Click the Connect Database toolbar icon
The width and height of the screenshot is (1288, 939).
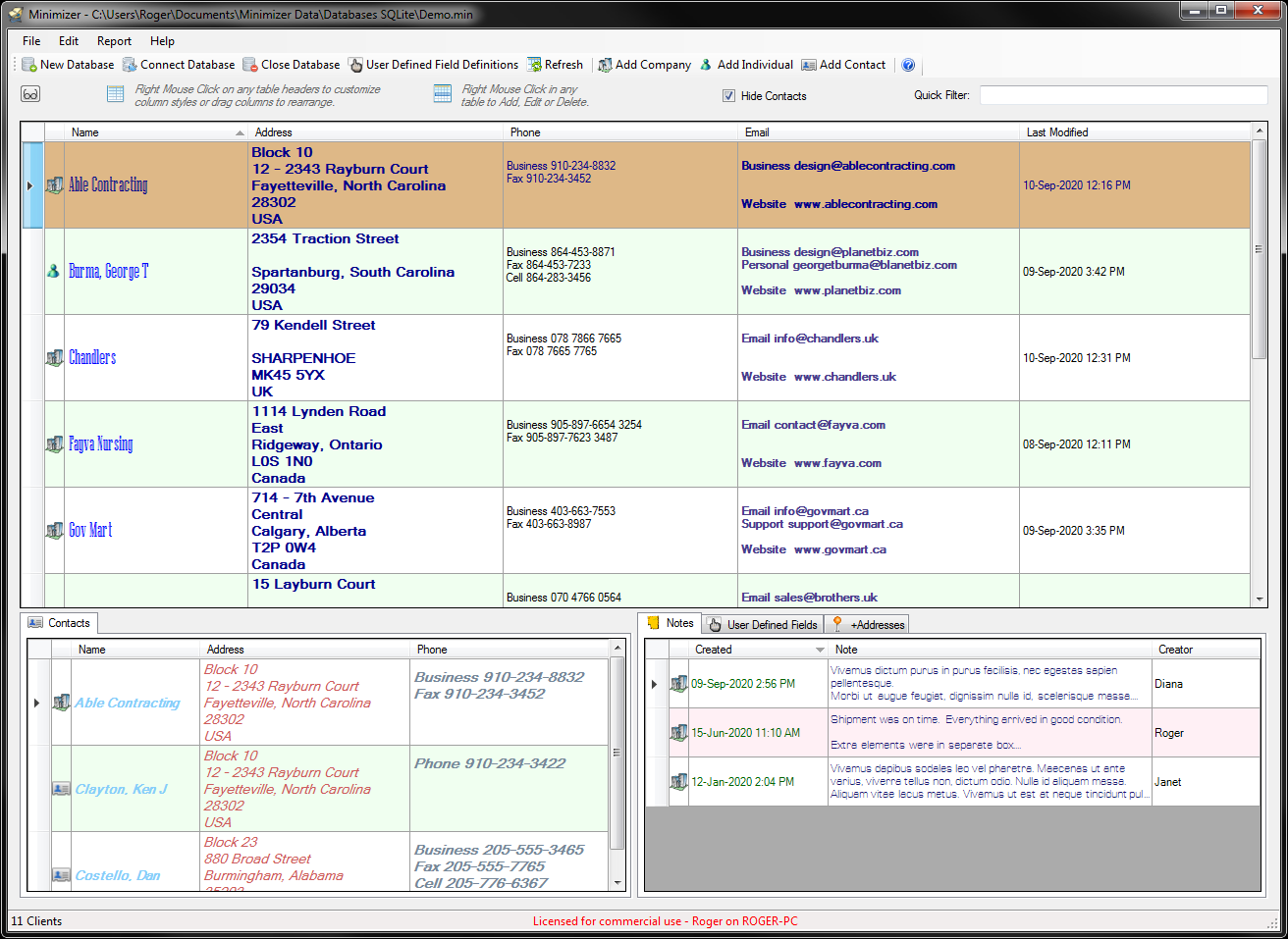(x=178, y=65)
